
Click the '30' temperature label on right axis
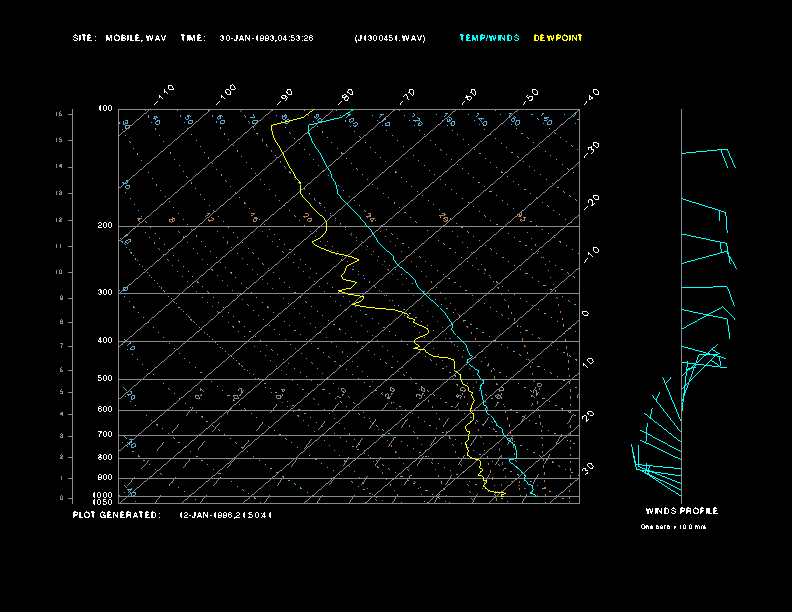pos(588,468)
